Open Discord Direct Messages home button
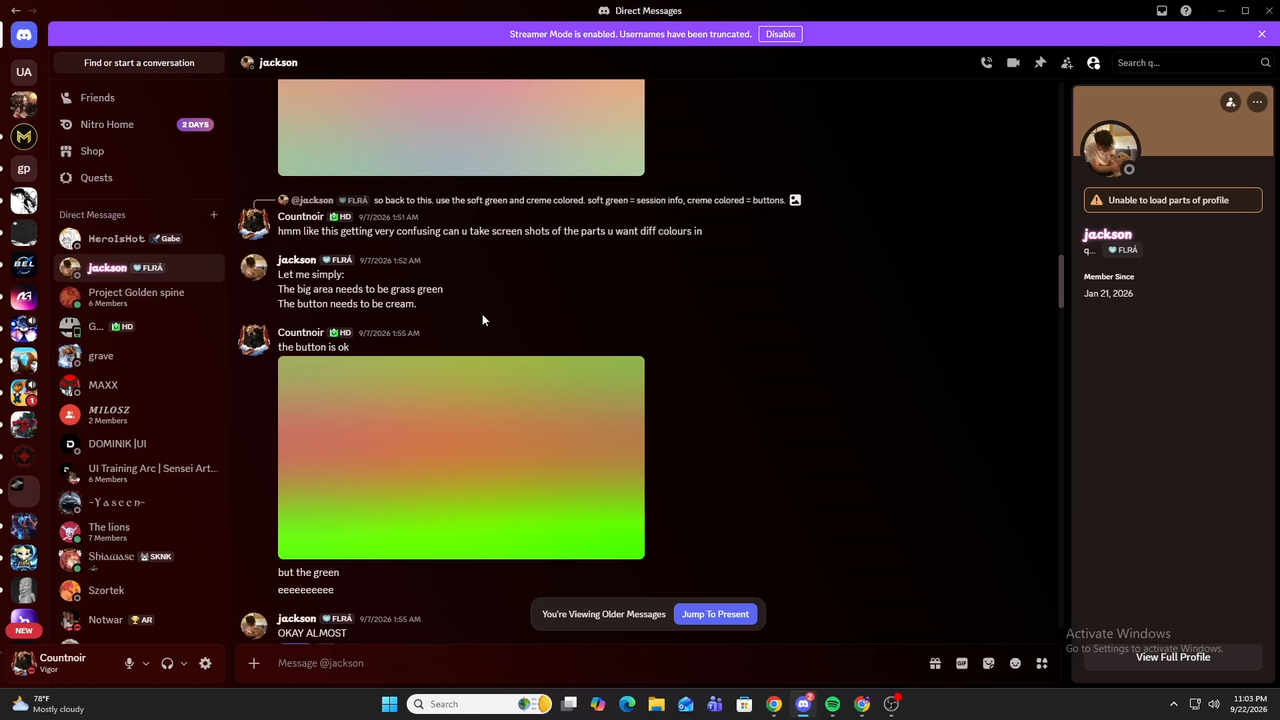The image size is (1280, 720). (24, 35)
